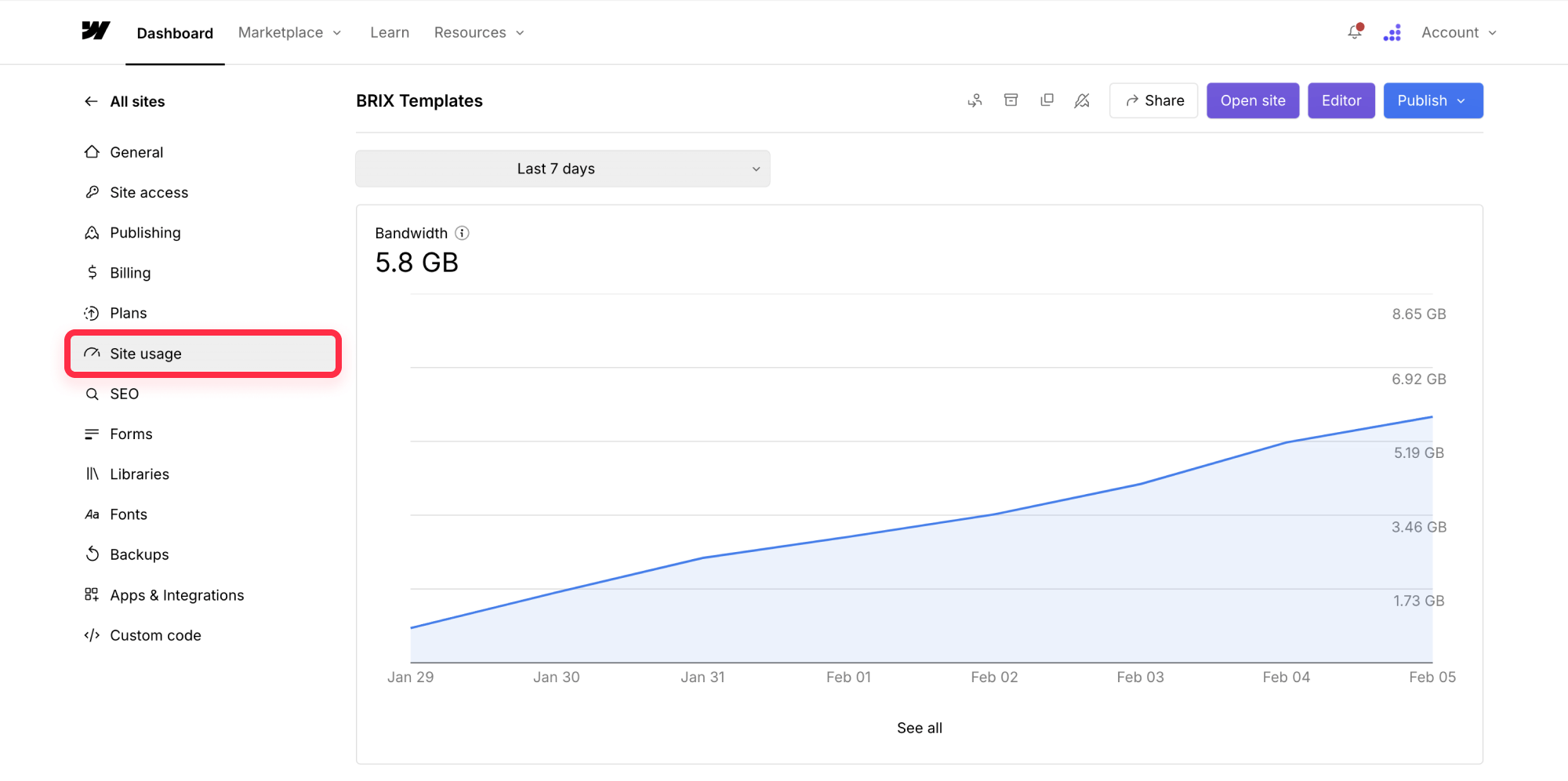Image resolution: width=1568 pixels, height=781 pixels.
Task: Click the Billing dollar icon
Action: (92, 273)
